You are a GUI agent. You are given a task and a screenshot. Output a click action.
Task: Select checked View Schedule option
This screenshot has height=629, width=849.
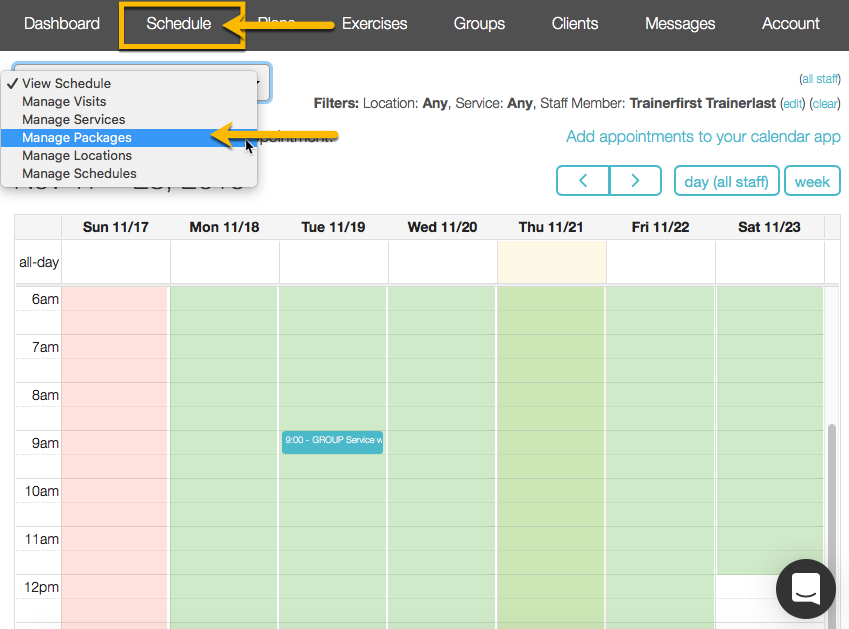(66, 83)
